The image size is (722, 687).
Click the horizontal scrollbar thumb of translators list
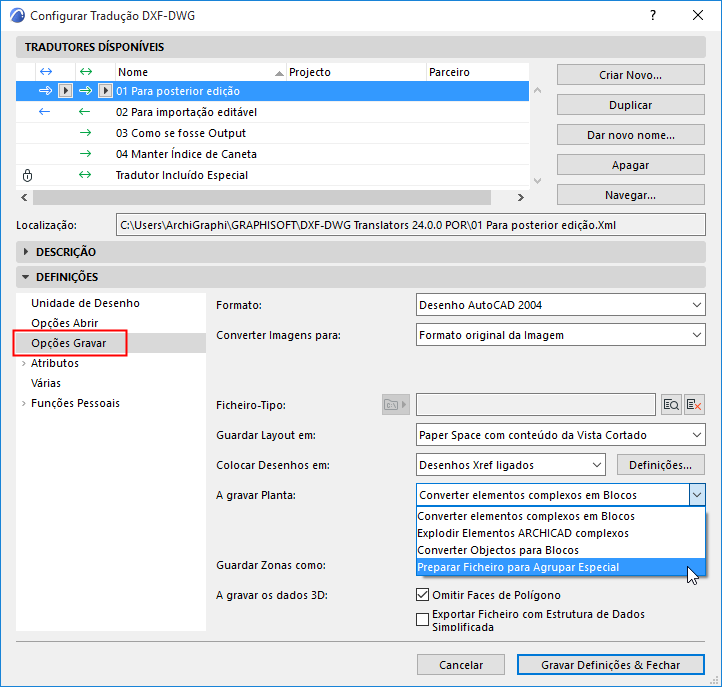click(x=262, y=197)
